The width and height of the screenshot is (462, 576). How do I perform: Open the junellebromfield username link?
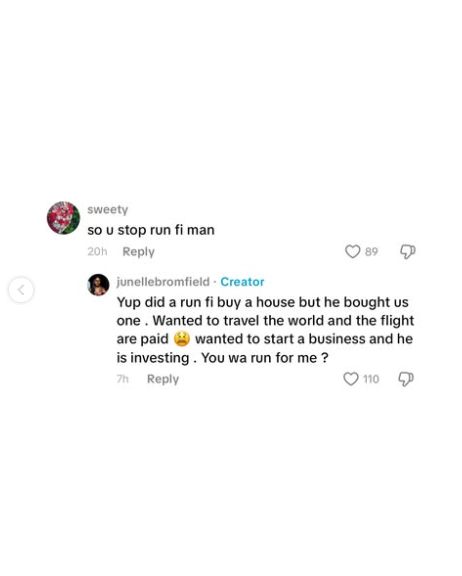163,282
